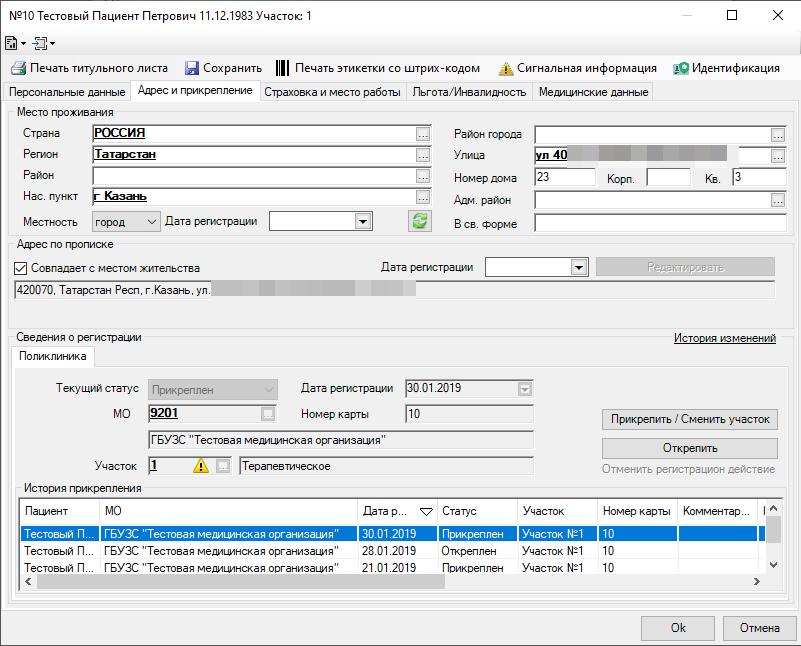Click the Номер дома input field
Viewport: 801px width, 646px height.
coord(565,177)
